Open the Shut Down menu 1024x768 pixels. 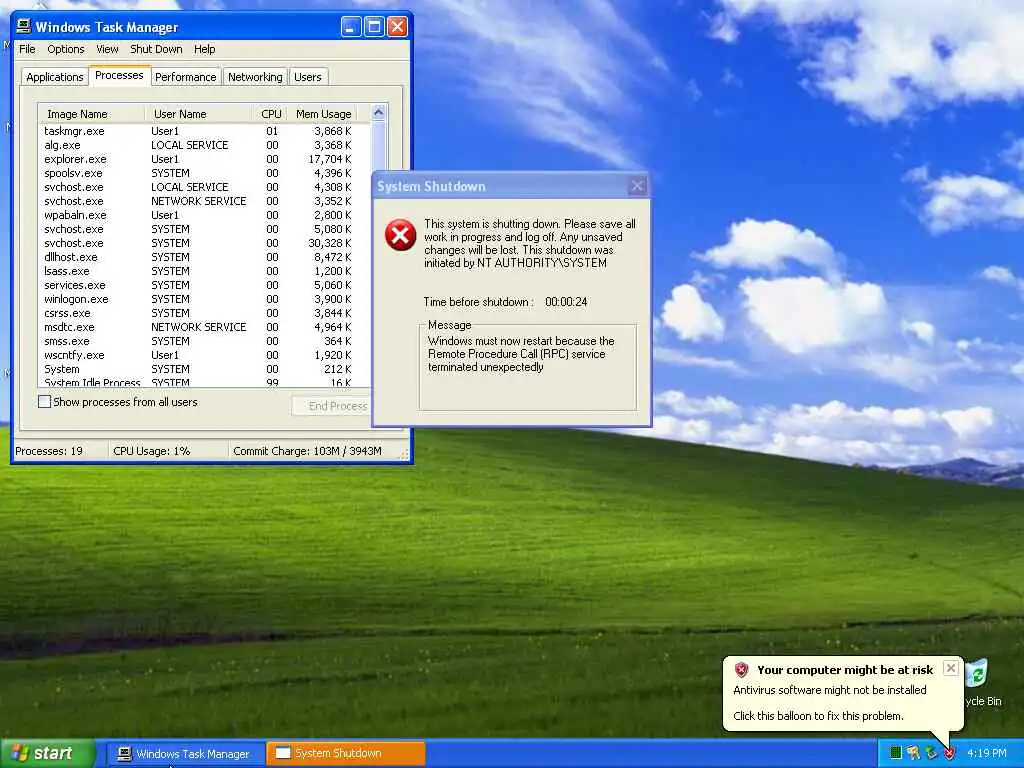[x=156, y=49]
